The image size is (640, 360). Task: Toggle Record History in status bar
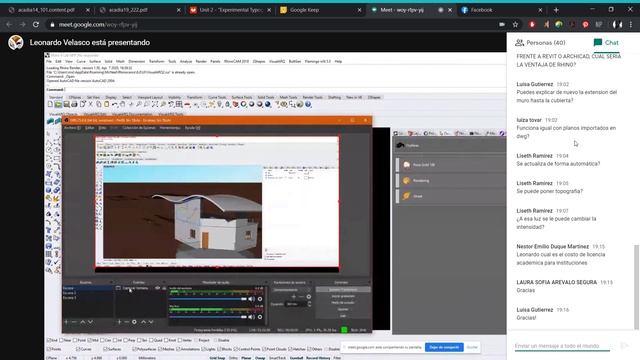point(318,358)
